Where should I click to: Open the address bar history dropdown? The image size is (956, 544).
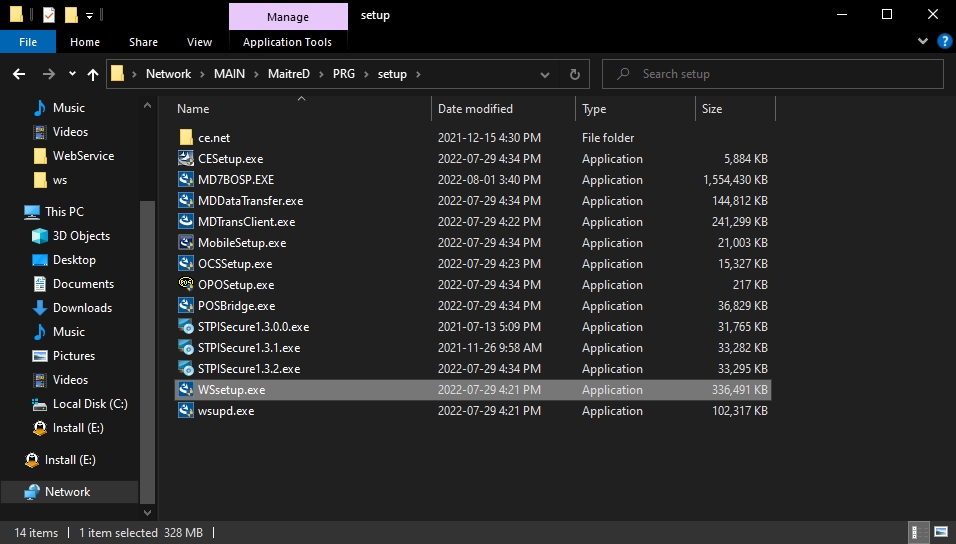[x=547, y=74]
